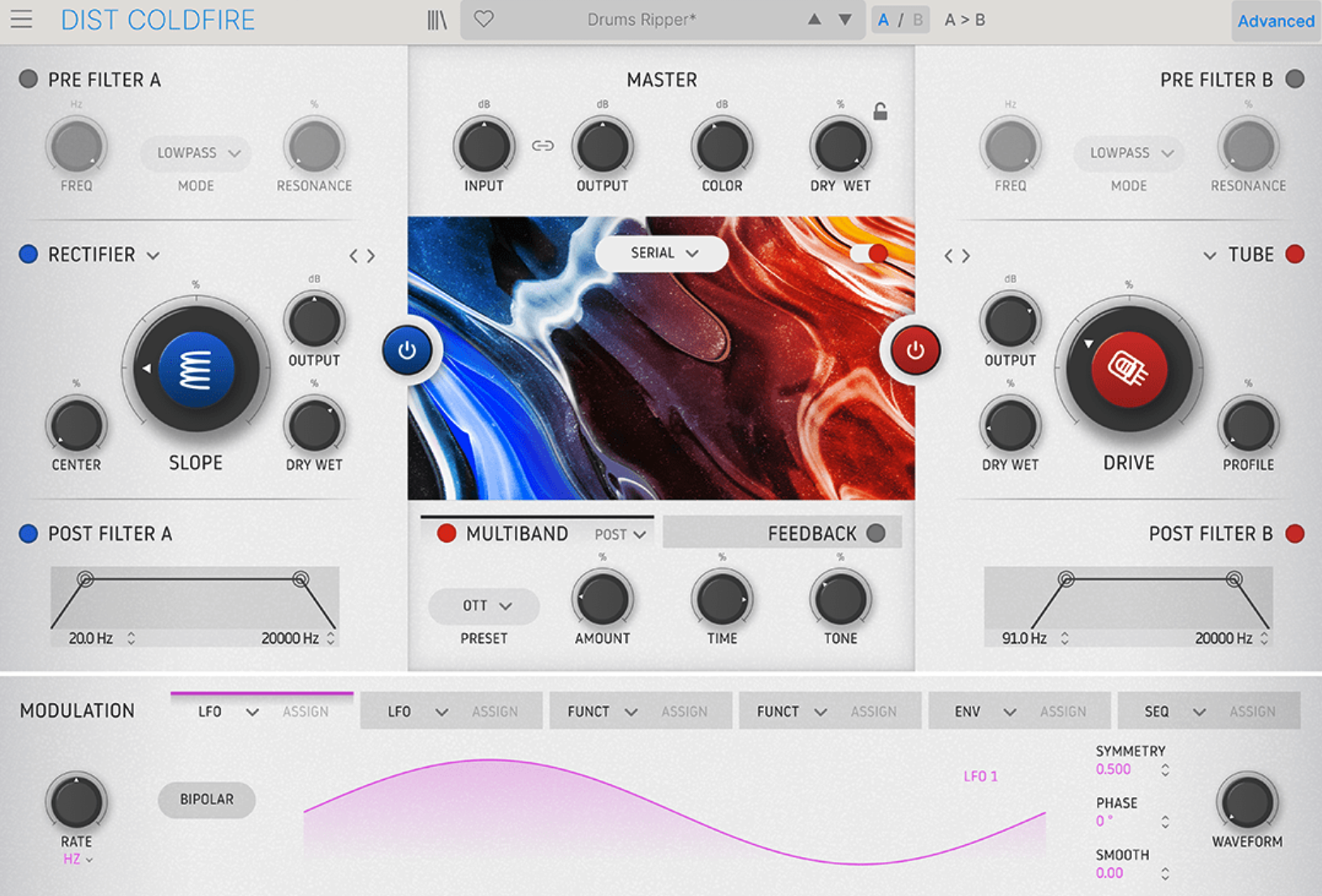Viewport: 1322px width, 896px height.
Task: Select the SEQ modulation tab
Action: pyautogui.click(x=1156, y=711)
